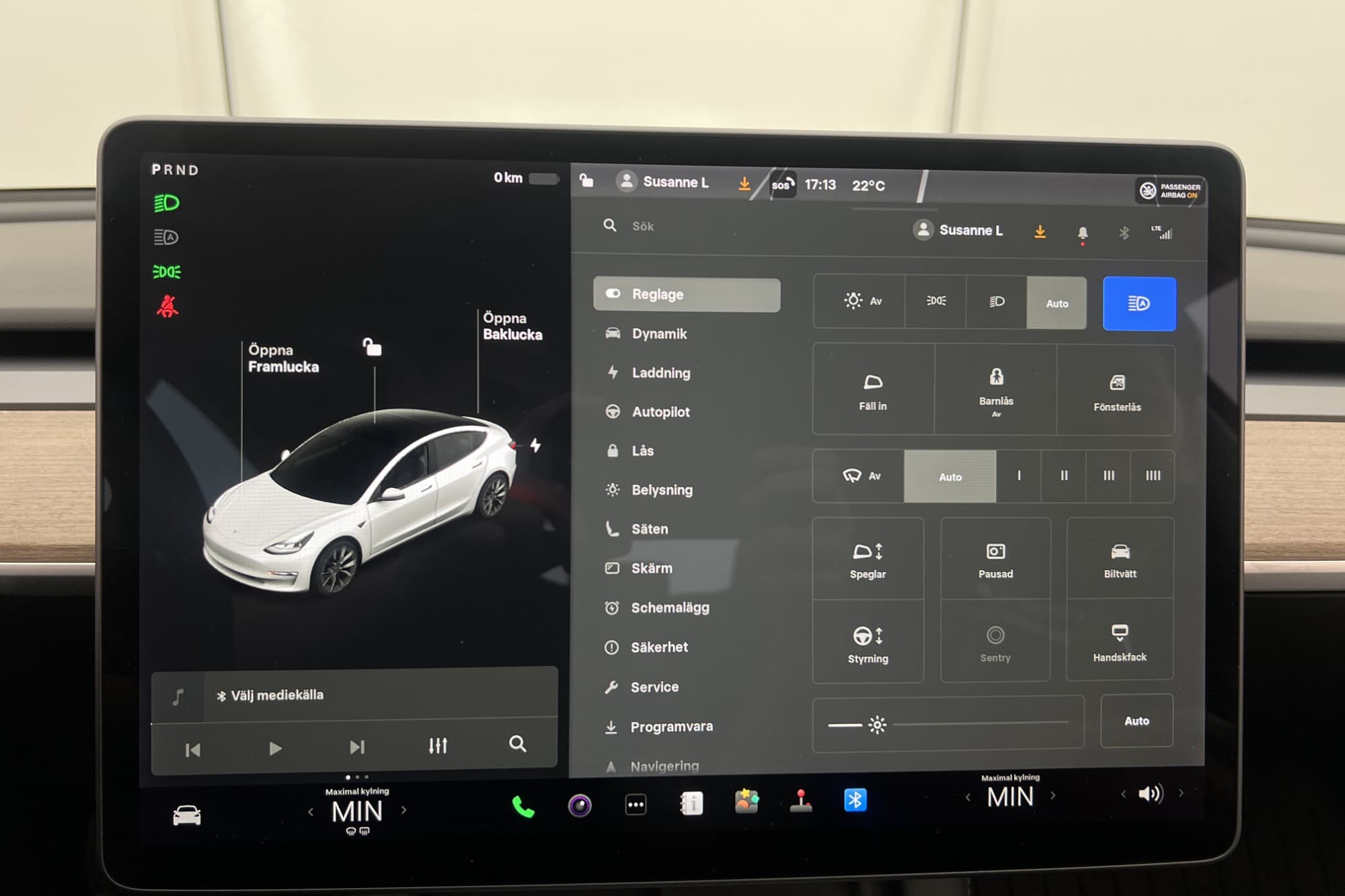Select parking lights option in headlight row
The width and height of the screenshot is (1345, 896).
936,302
